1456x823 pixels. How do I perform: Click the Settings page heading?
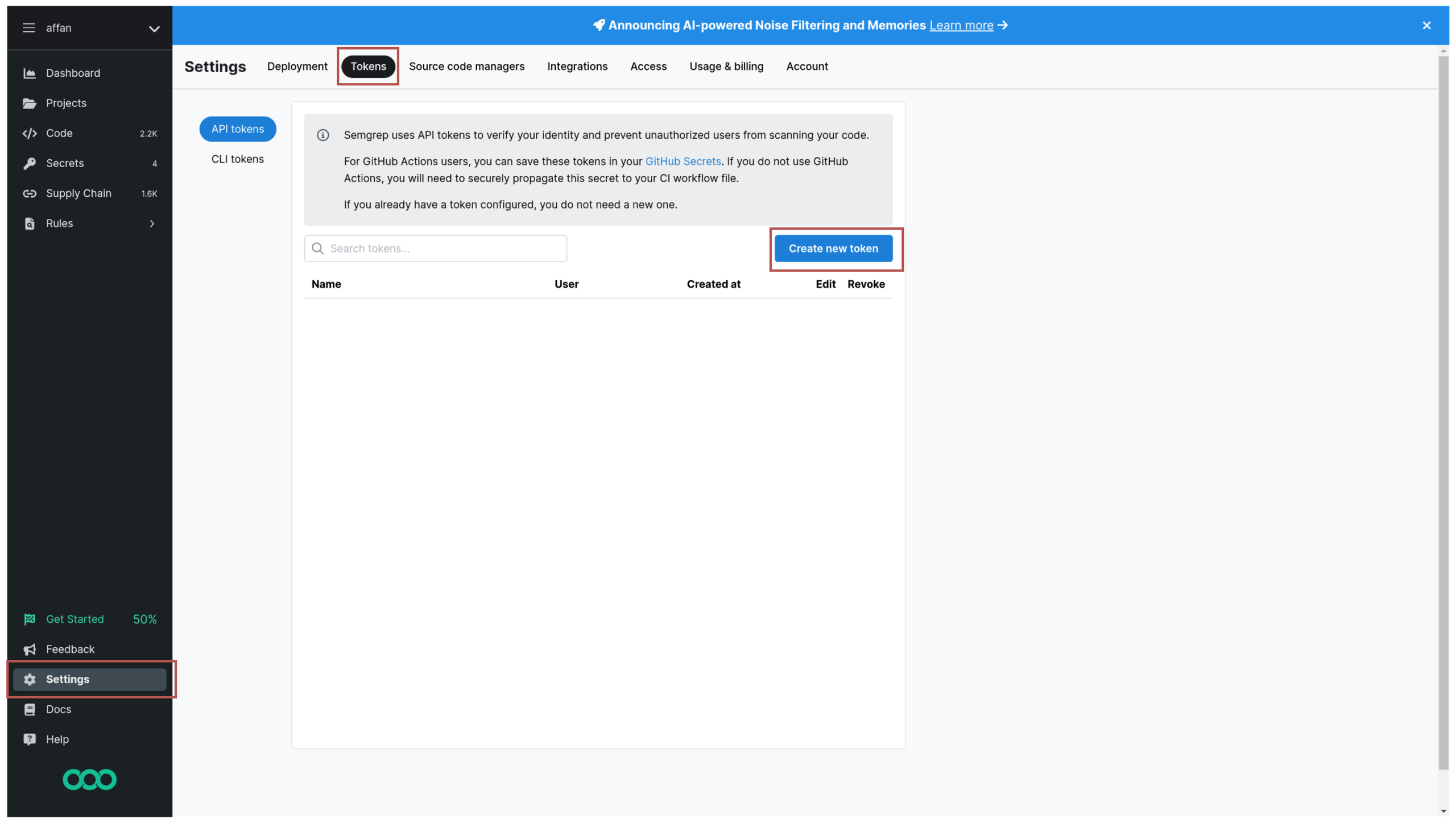215,67
